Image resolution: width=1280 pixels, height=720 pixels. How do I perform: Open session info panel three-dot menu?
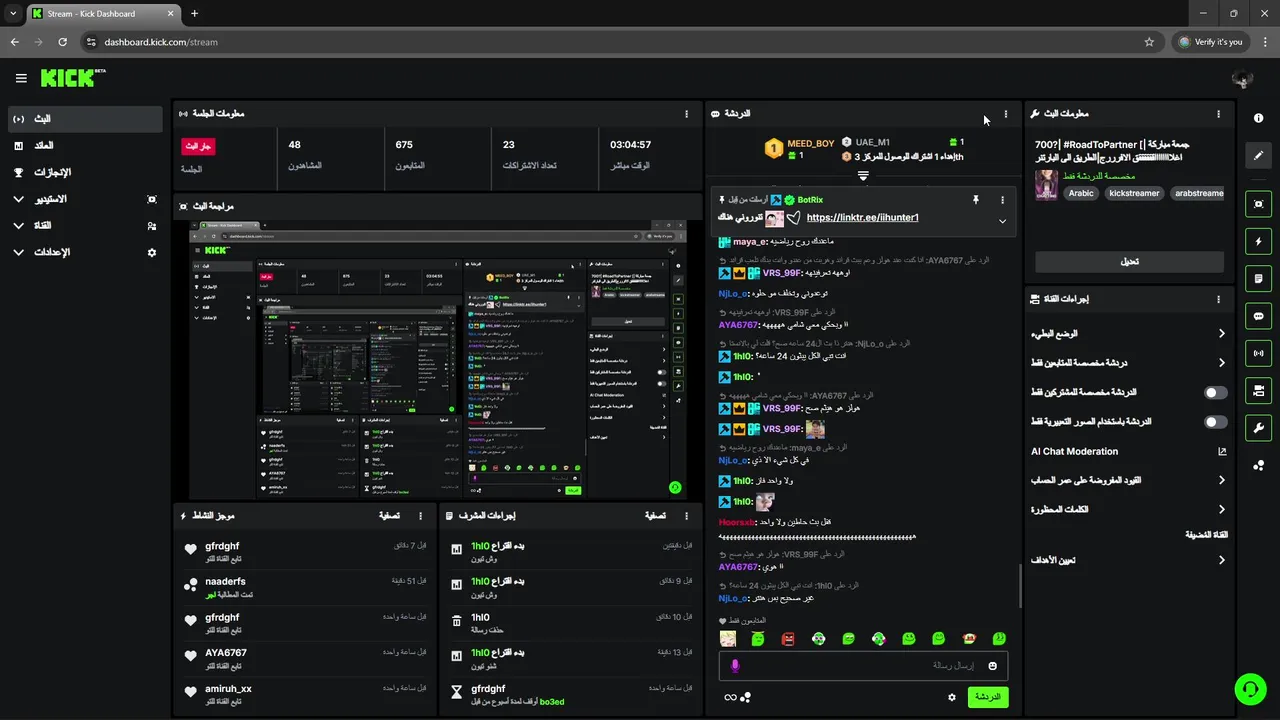pyautogui.click(x=686, y=114)
